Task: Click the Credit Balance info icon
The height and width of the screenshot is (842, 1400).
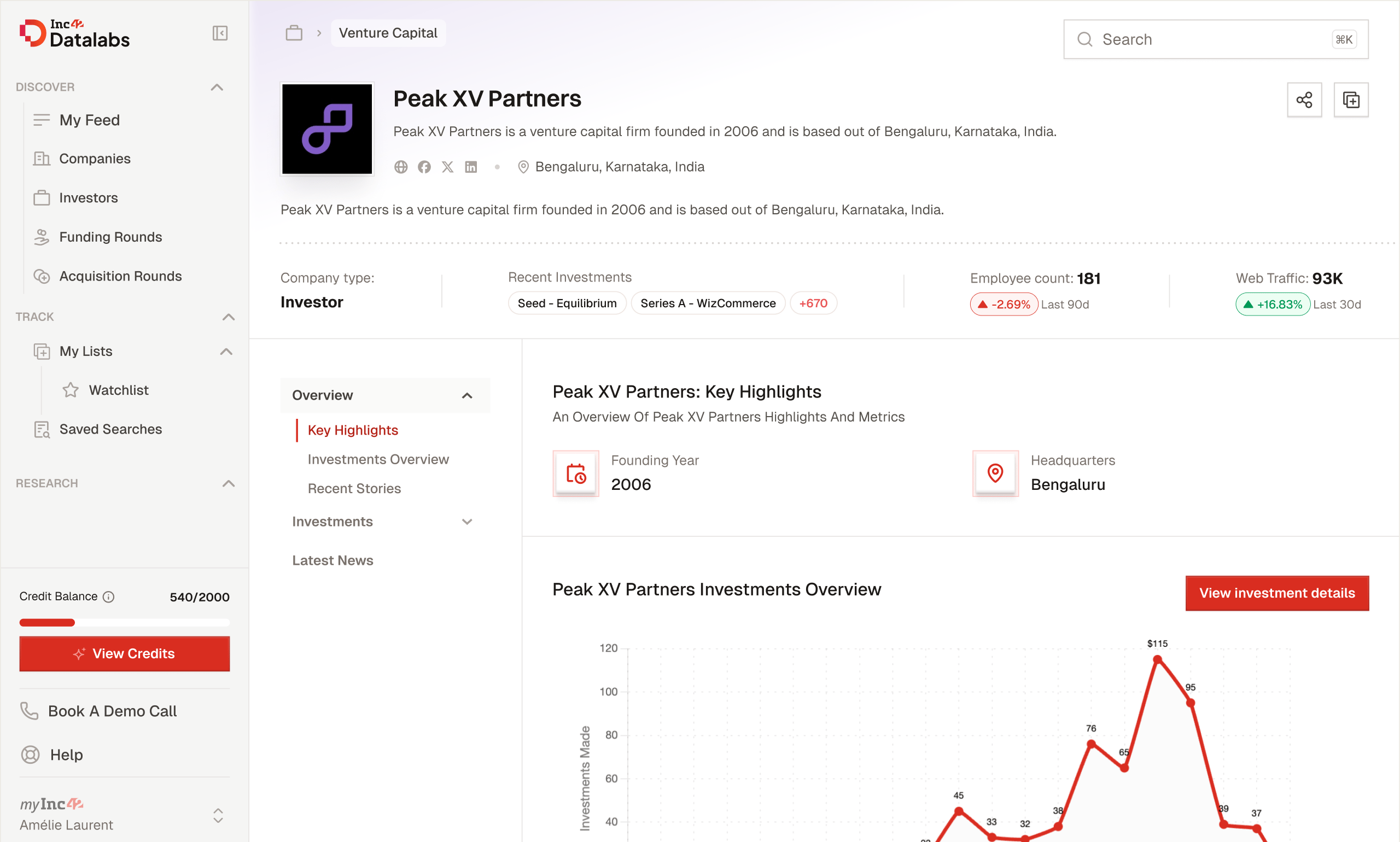Action: 108,597
